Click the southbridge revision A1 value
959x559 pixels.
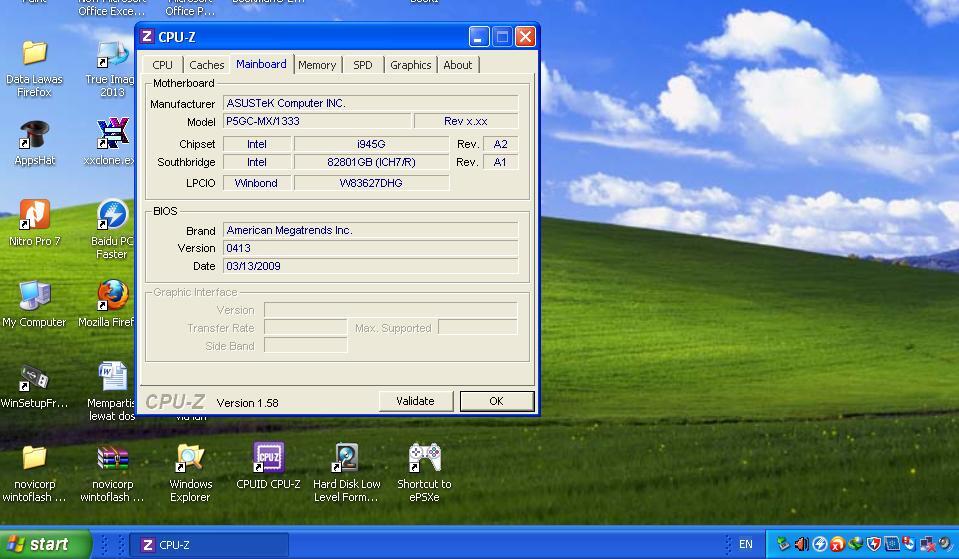click(500, 162)
